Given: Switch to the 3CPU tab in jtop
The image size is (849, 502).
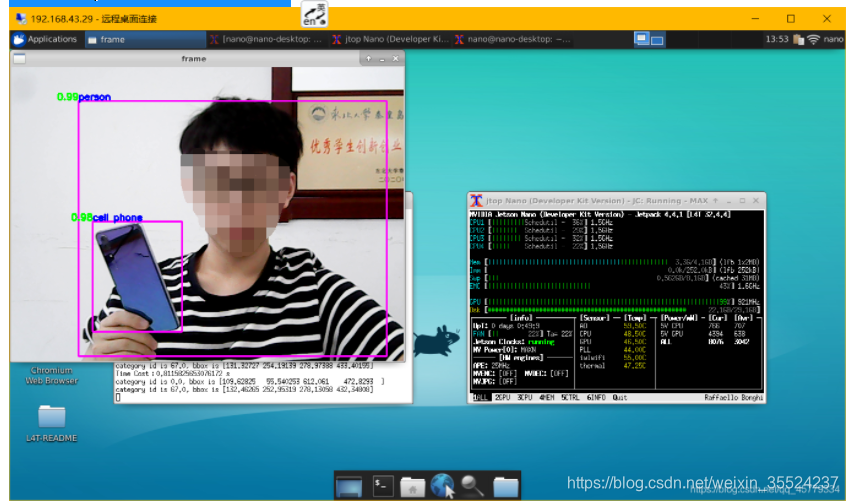Looking at the screenshot, I should 524,397.
